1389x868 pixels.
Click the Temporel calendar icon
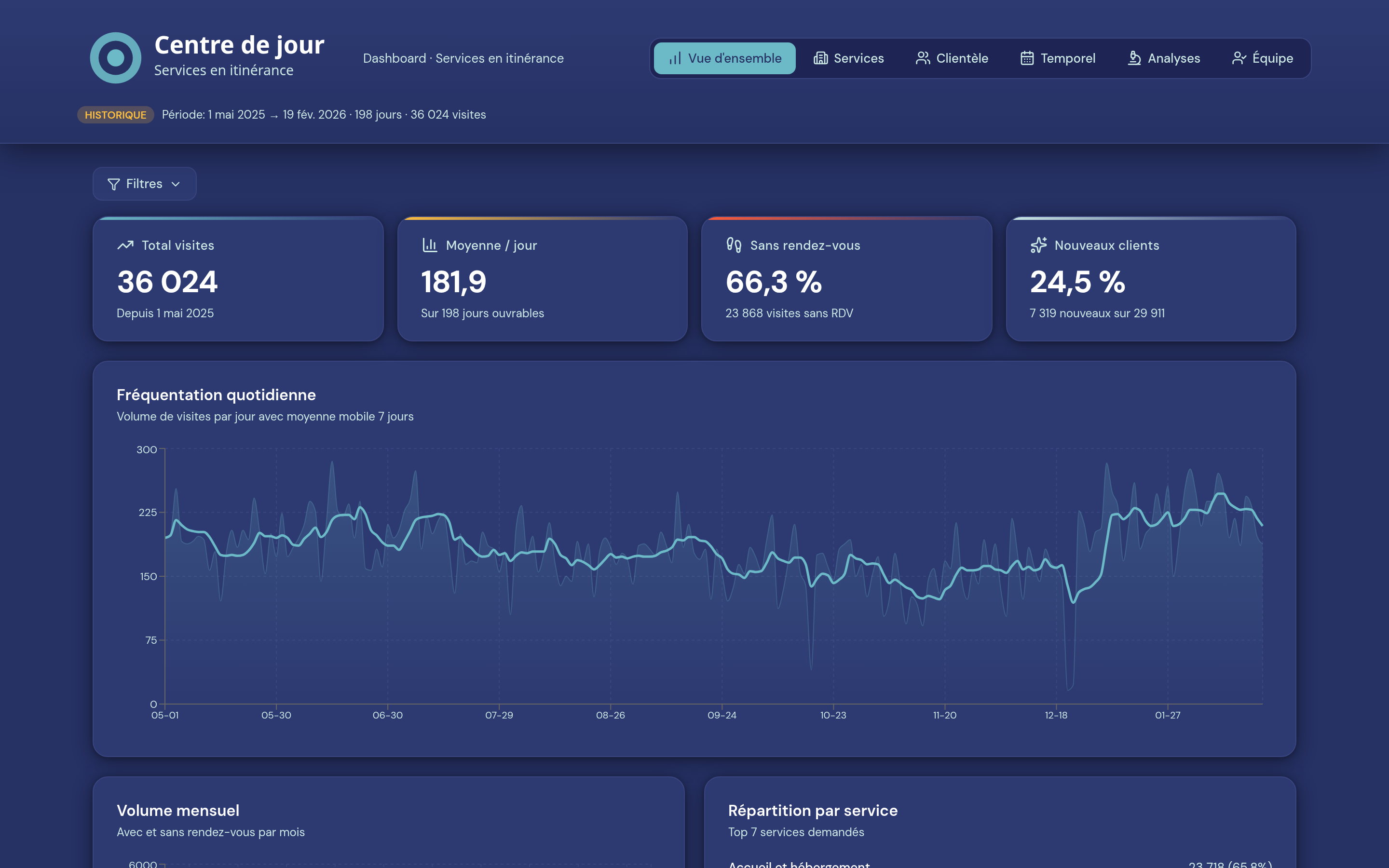click(1027, 58)
